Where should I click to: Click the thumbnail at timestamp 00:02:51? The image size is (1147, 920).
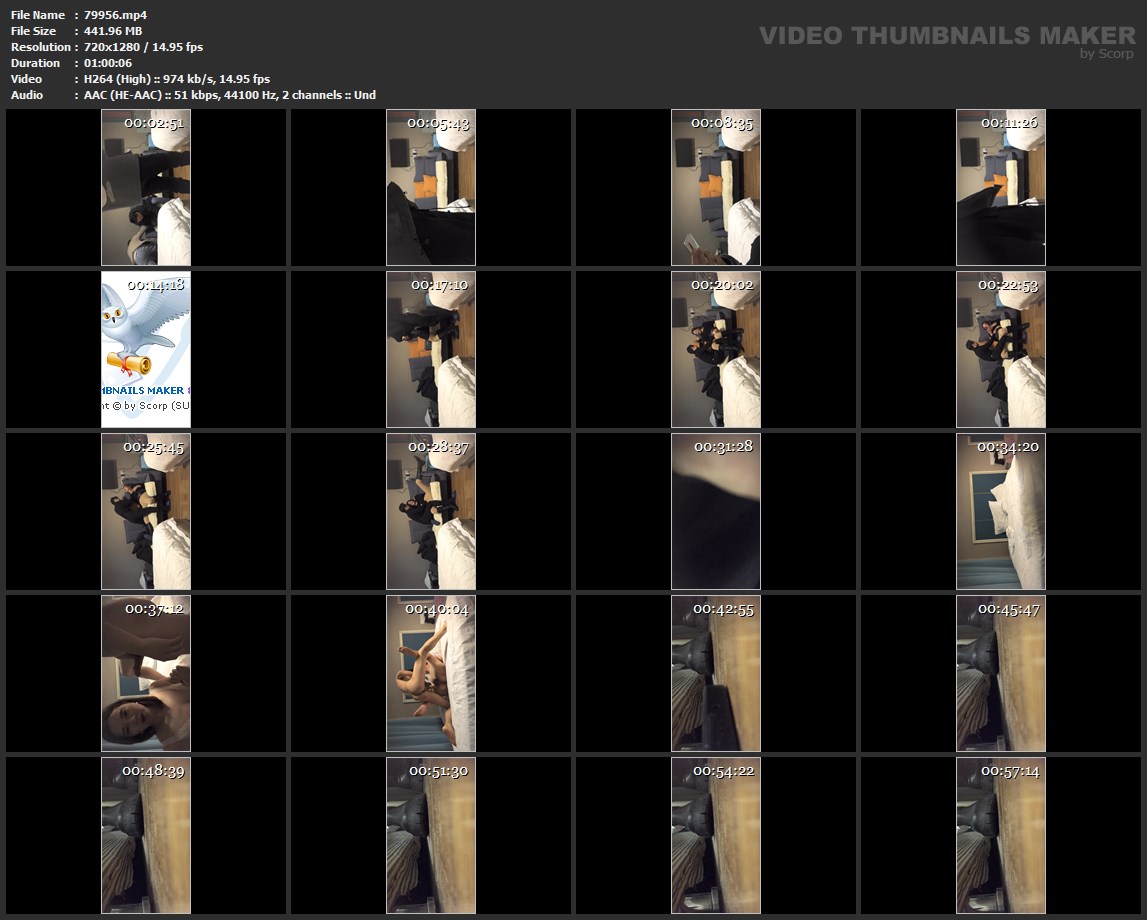point(146,187)
